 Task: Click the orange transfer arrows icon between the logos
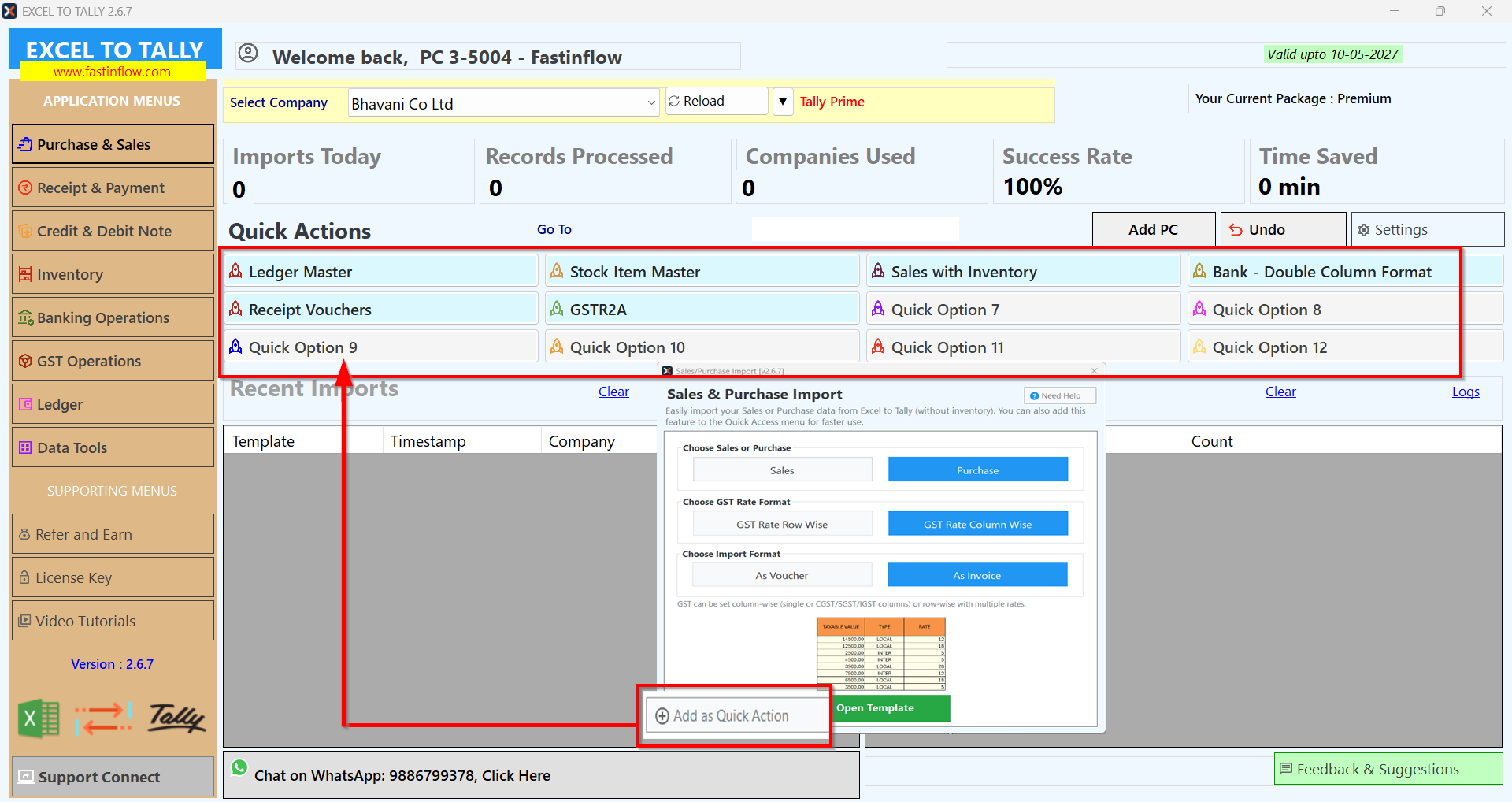[103, 718]
